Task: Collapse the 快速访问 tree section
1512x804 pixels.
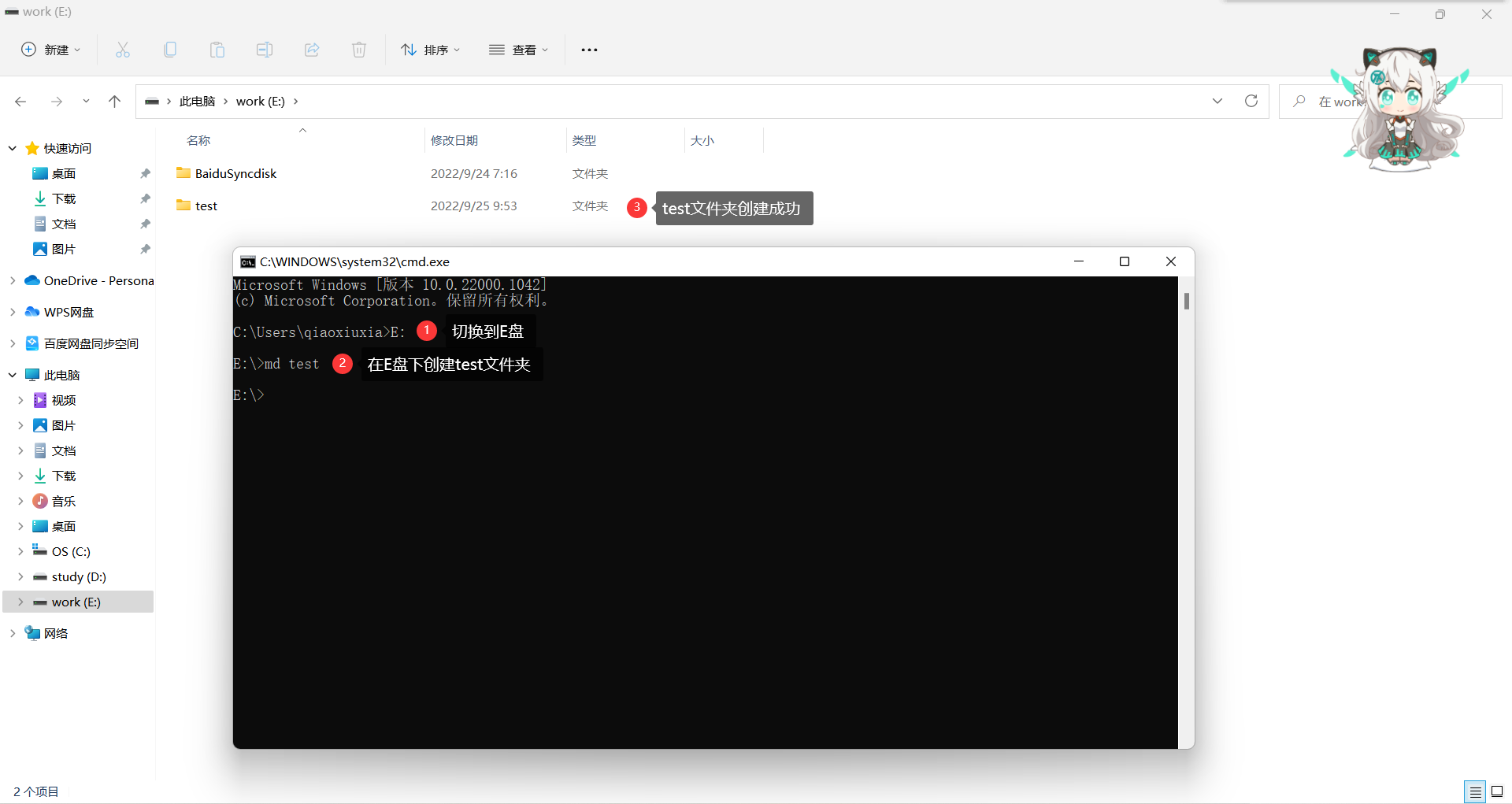Action: (13, 148)
